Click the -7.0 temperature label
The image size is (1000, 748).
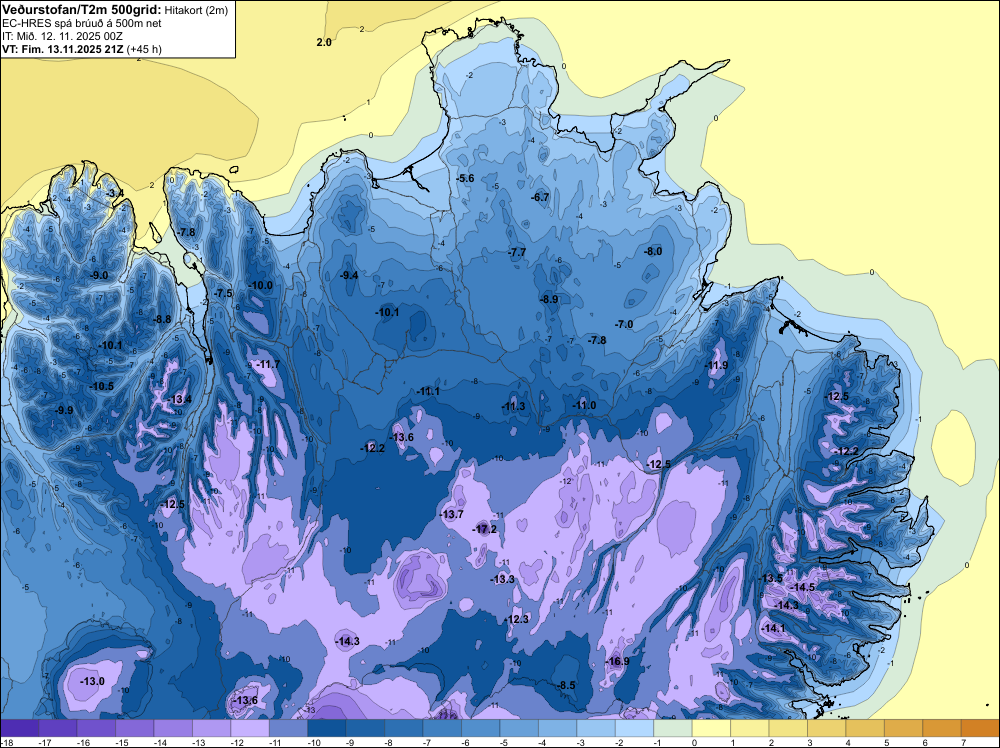(624, 325)
